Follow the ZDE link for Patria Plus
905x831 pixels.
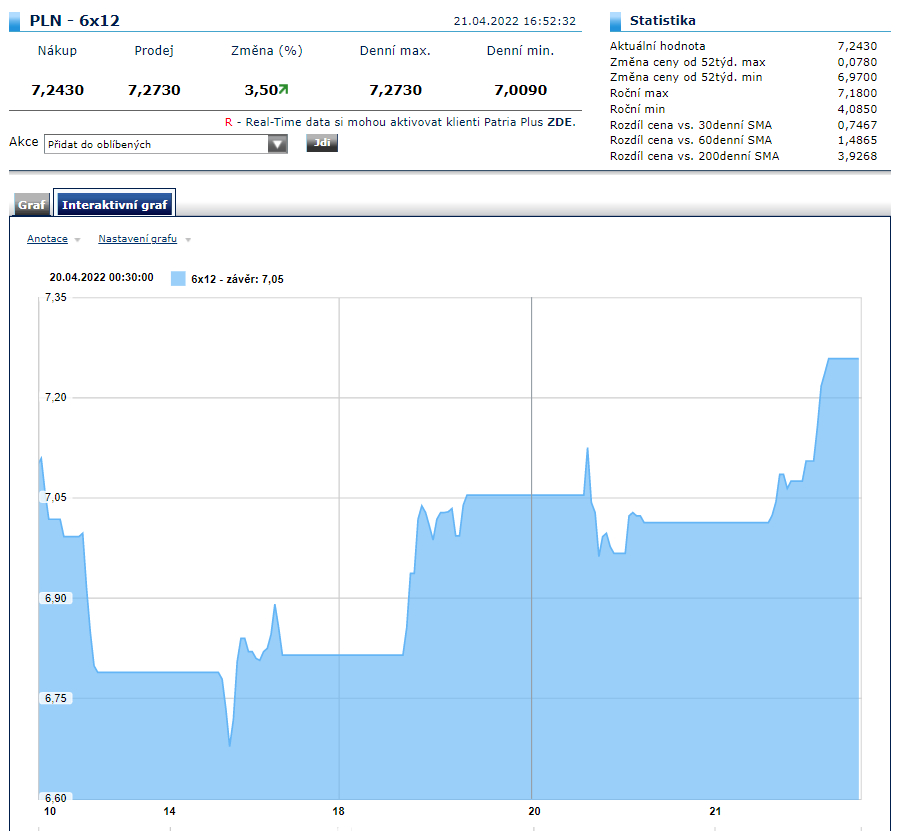point(561,122)
